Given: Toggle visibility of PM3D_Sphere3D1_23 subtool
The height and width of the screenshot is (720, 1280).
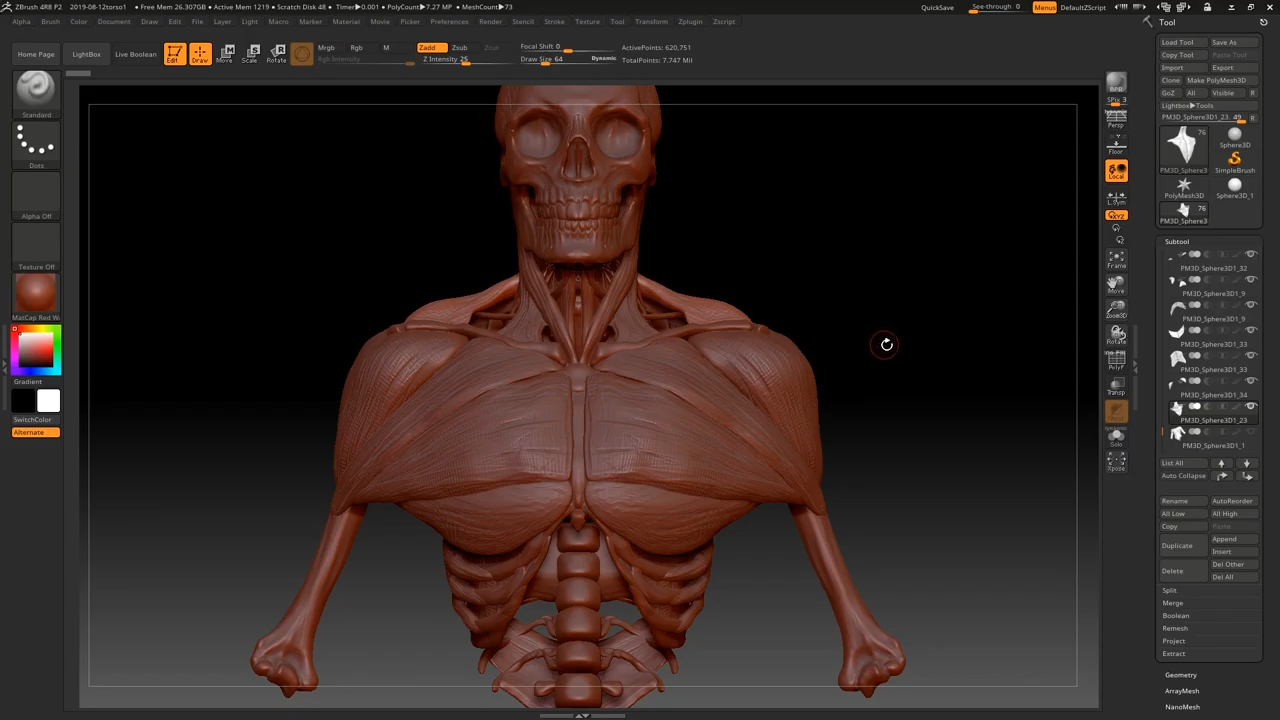Looking at the screenshot, I should click(x=1250, y=406).
